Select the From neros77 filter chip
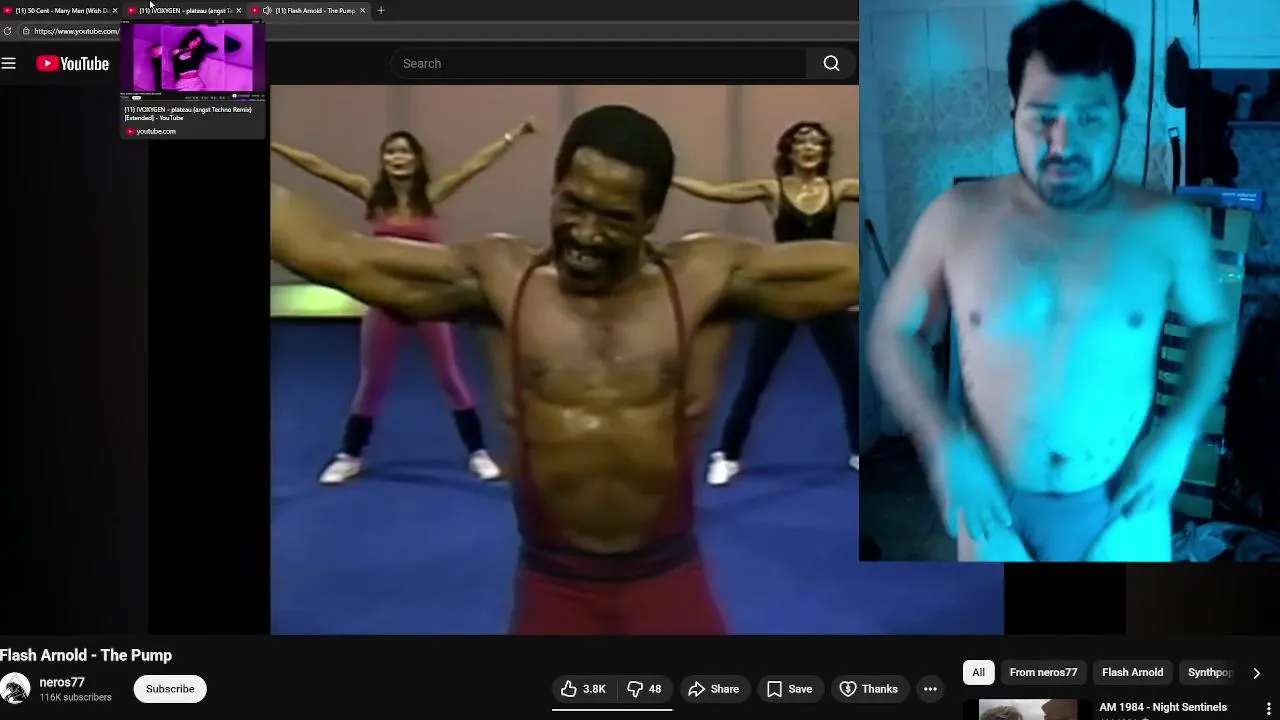 [x=1043, y=672]
